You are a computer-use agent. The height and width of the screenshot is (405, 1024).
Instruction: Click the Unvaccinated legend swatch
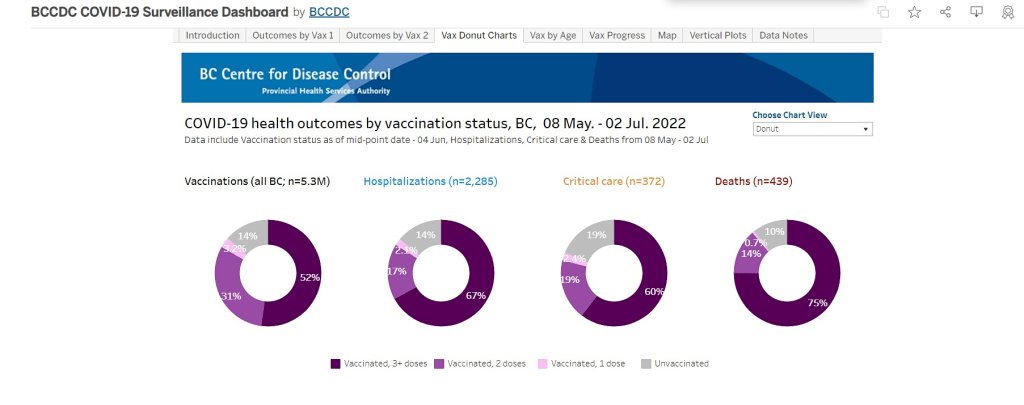tap(646, 364)
